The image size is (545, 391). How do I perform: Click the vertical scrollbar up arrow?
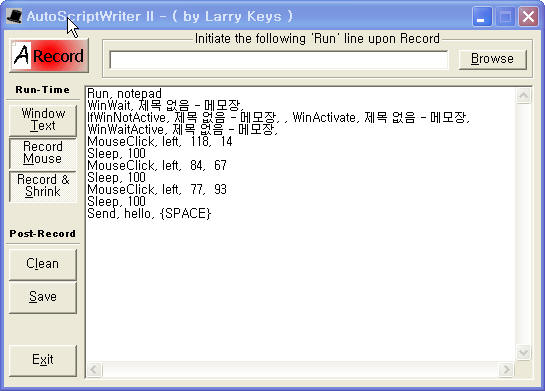[x=523, y=95]
